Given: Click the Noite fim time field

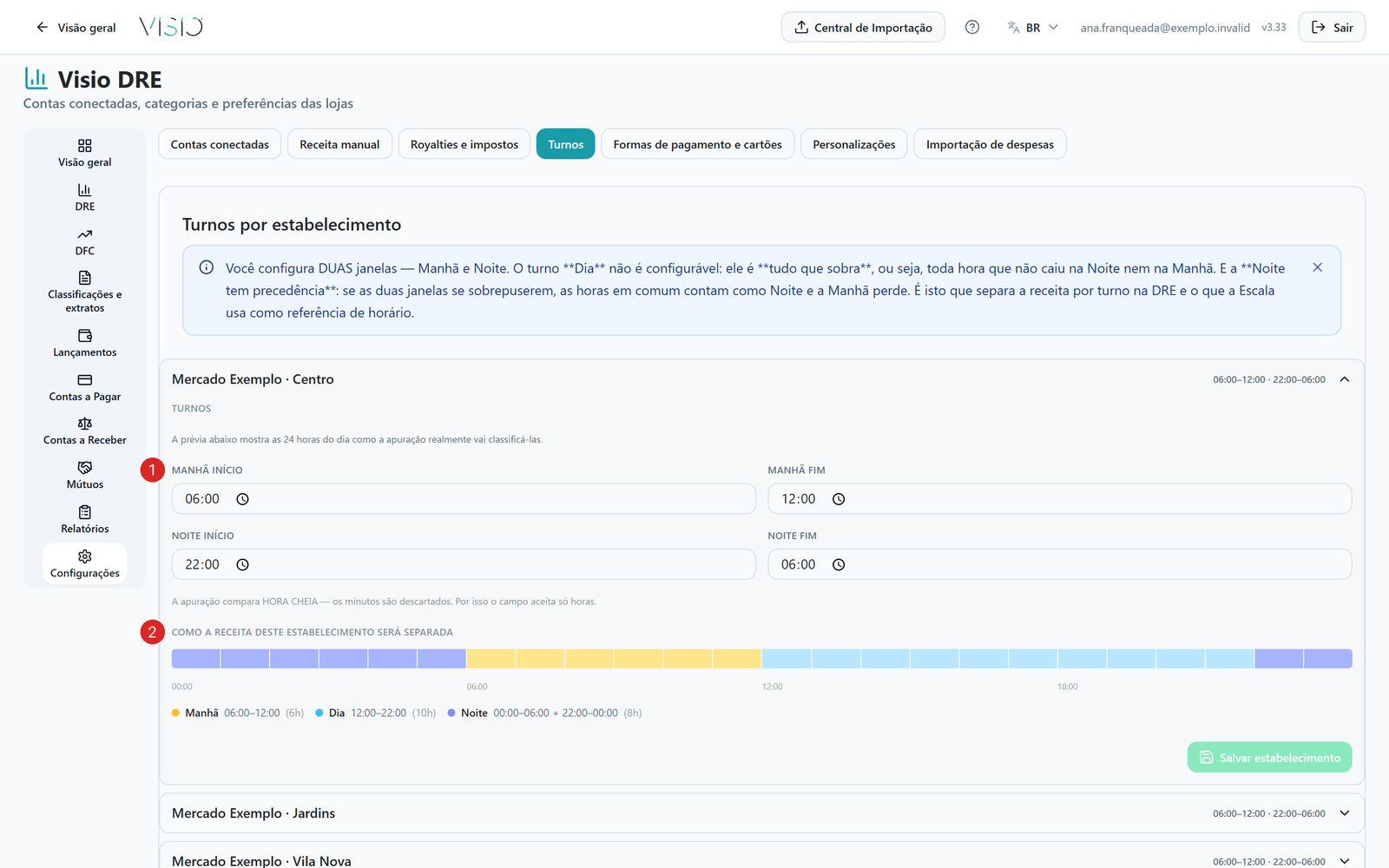Looking at the screenshot, I should pos(1059,565).
